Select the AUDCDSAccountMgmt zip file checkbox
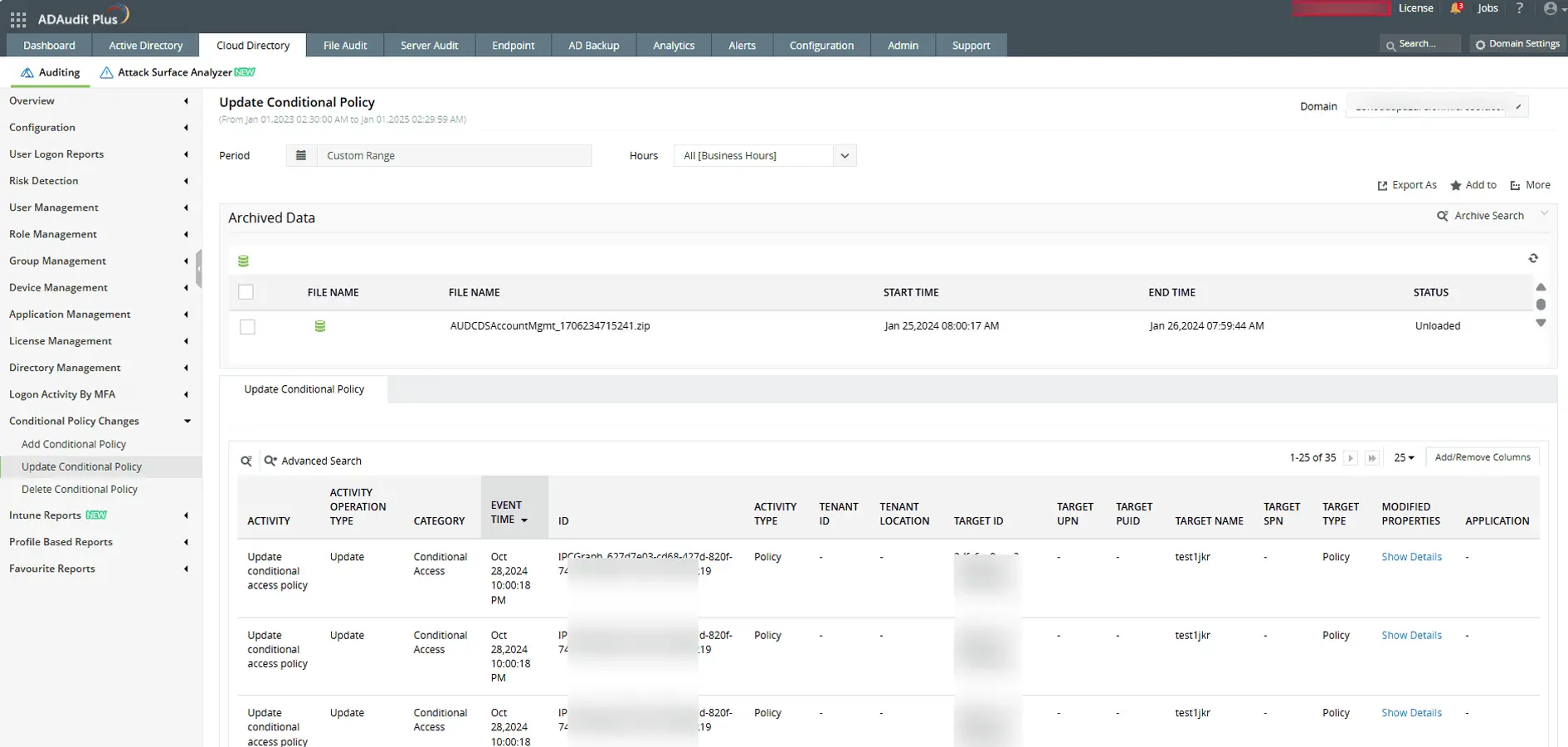The width and height of the screenshot is (1568, 747). 247,326
